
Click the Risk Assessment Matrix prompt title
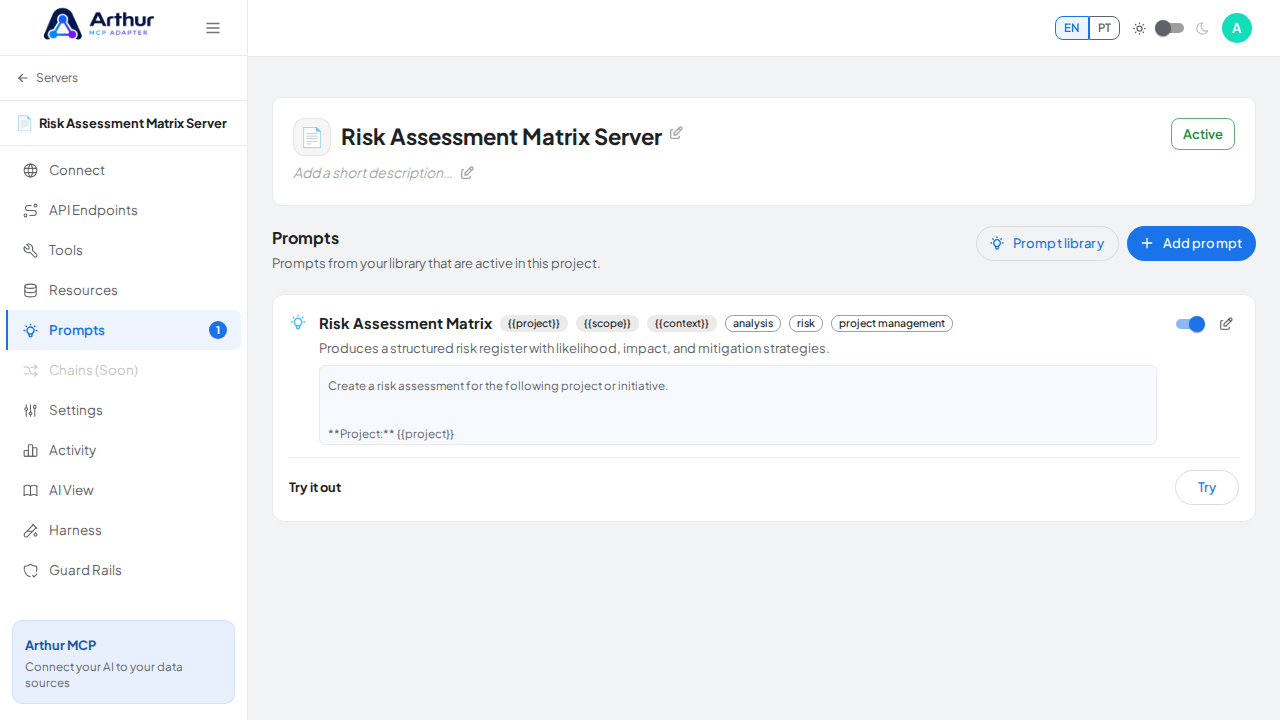[405, 323]
